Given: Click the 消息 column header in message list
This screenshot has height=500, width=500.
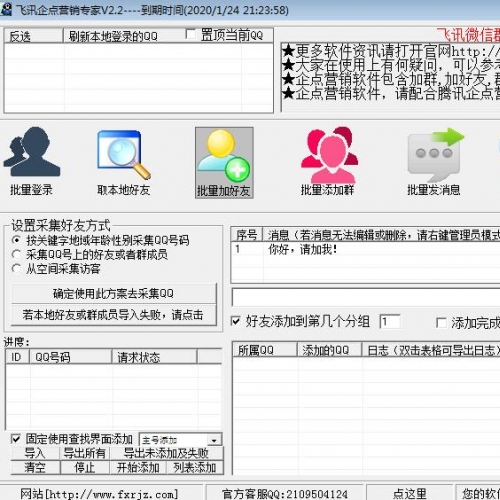Looking at the screenshot, I should coord(382,235).
